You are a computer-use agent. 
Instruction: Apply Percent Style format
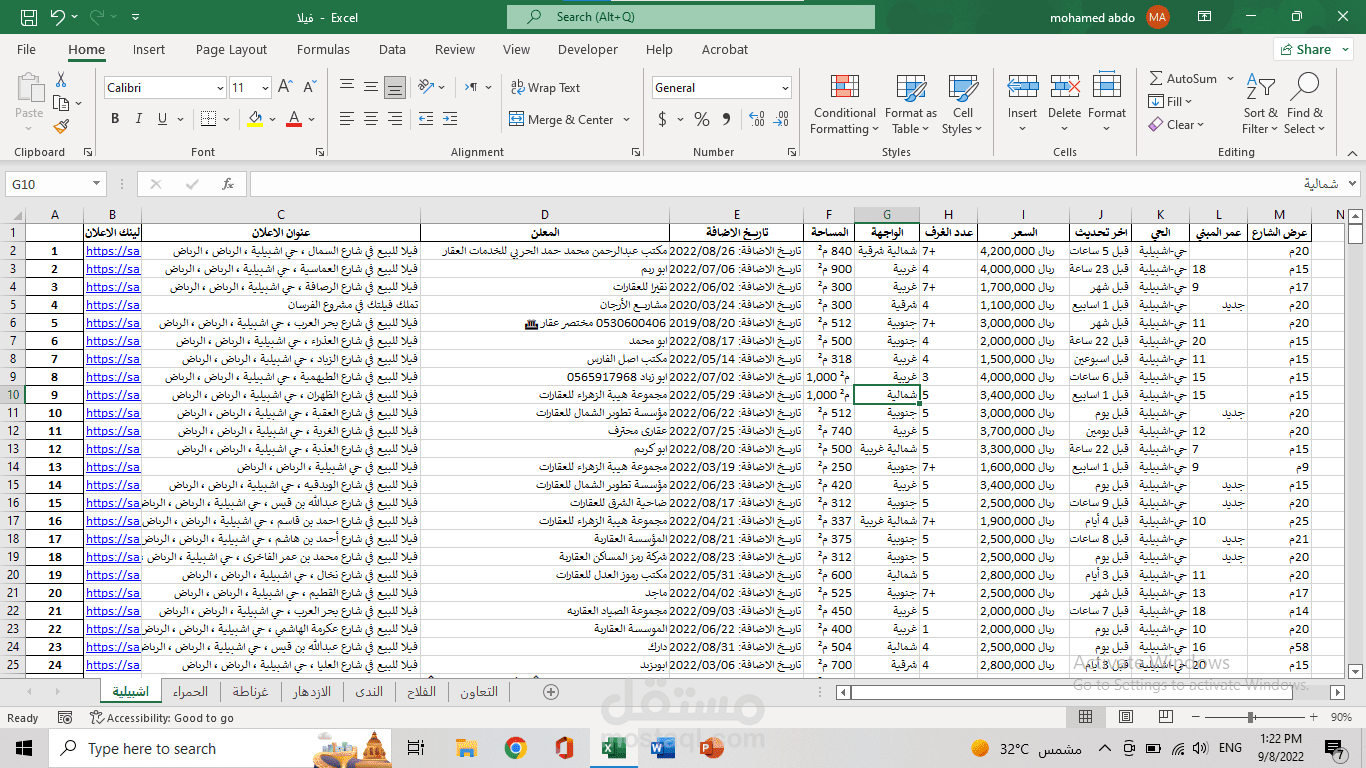point(702,119)
